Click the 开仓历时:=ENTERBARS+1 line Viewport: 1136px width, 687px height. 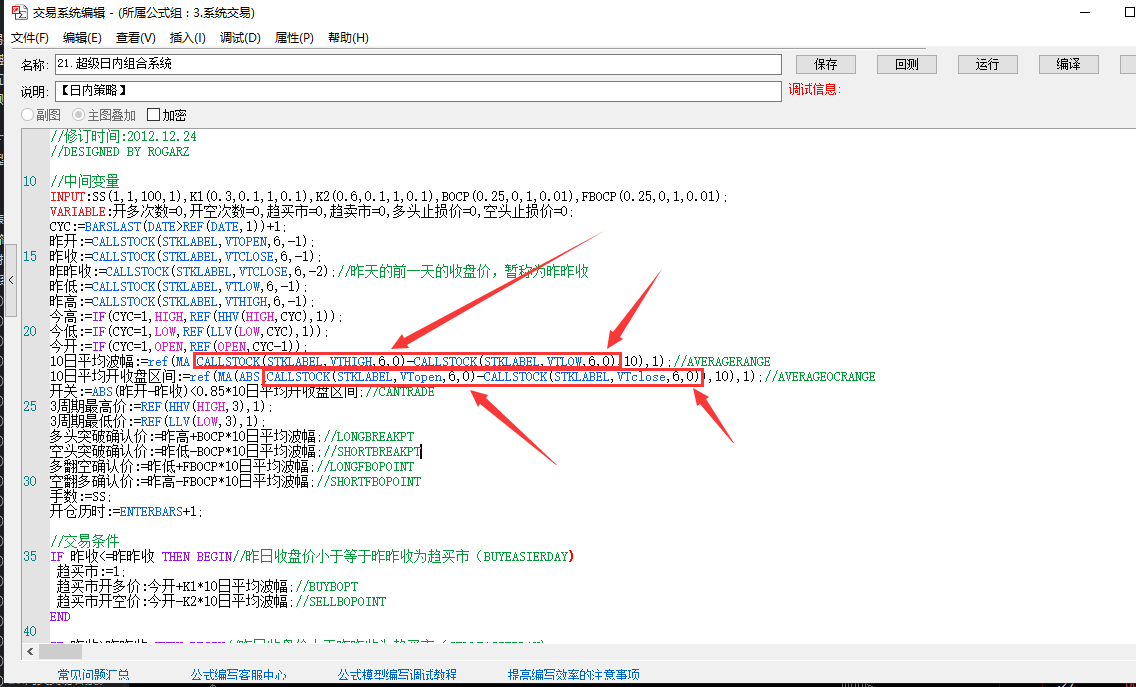coord(127,512)
